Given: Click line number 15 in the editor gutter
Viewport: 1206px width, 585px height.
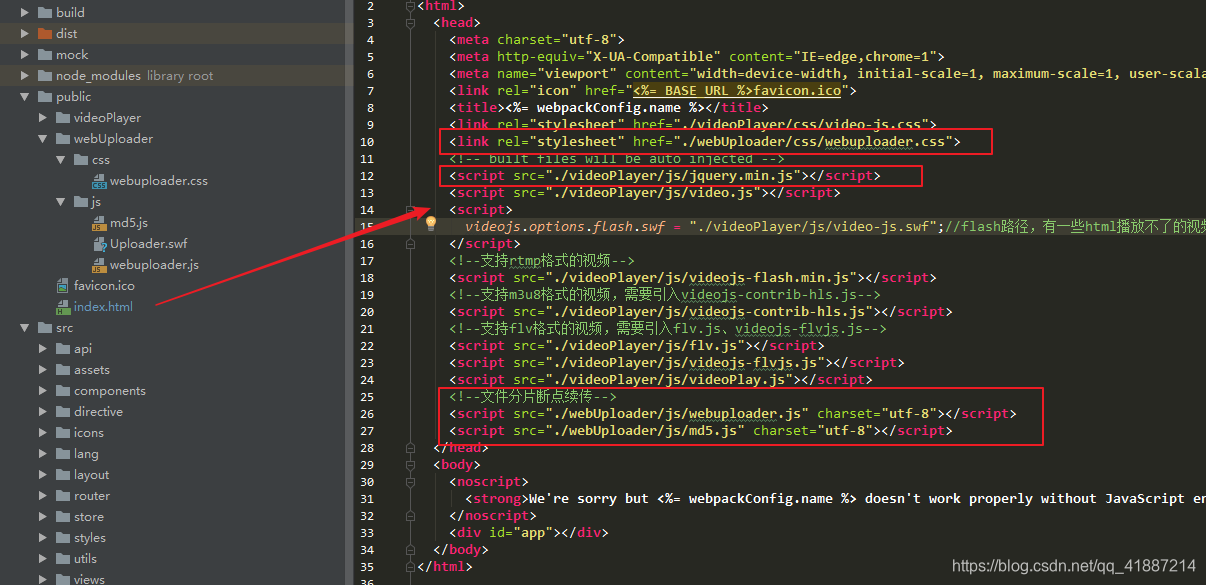Looking at the screenshot, I should point(369,226).
